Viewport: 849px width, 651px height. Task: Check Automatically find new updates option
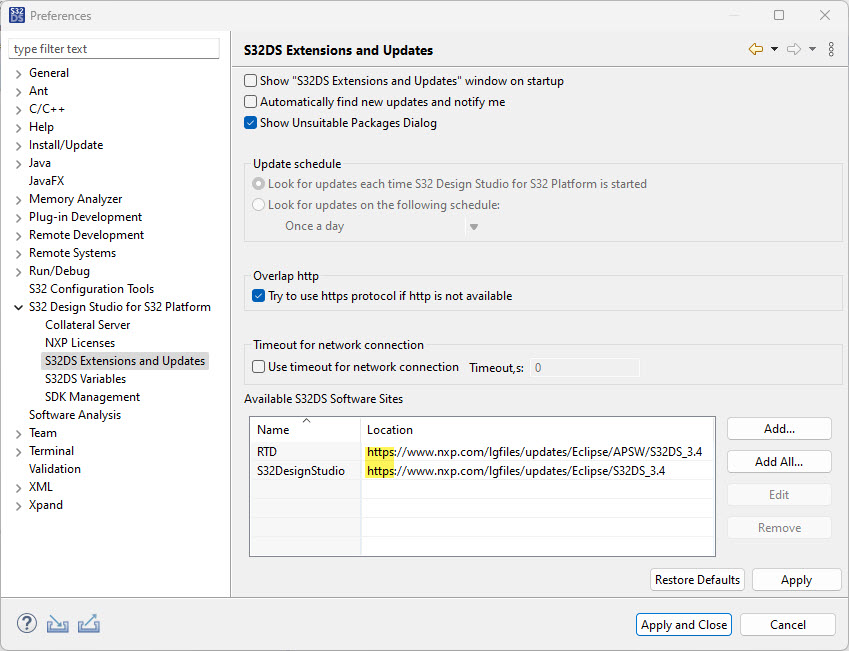(x=251, y=102)
